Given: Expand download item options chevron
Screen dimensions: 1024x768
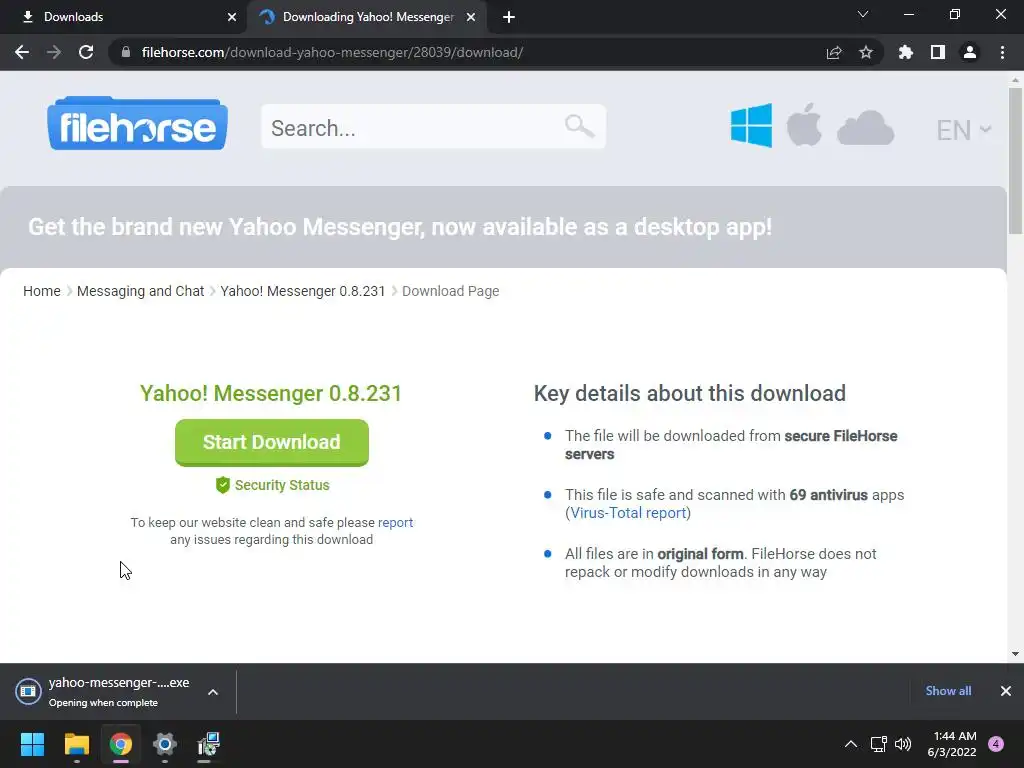Looking at the screenshot, I should [x=213, y=692].
